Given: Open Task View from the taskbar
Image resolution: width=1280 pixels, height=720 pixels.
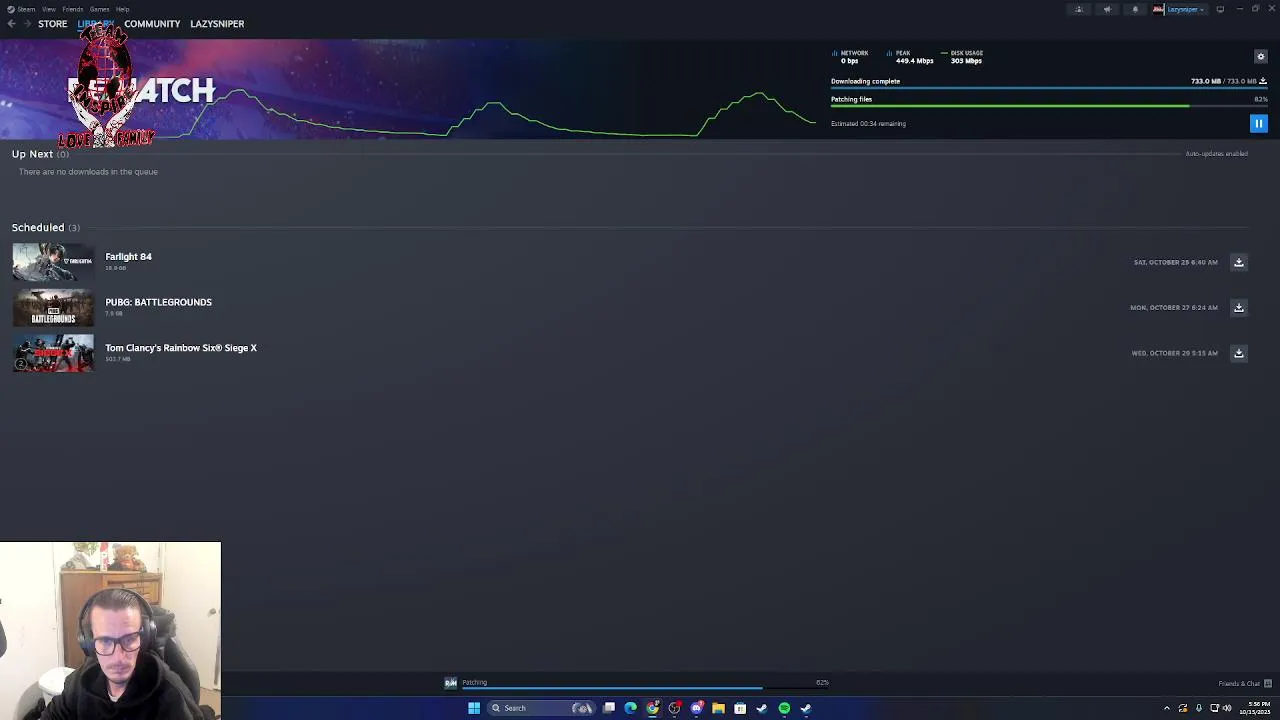Looking at the screenshot, I should [608, 708].
